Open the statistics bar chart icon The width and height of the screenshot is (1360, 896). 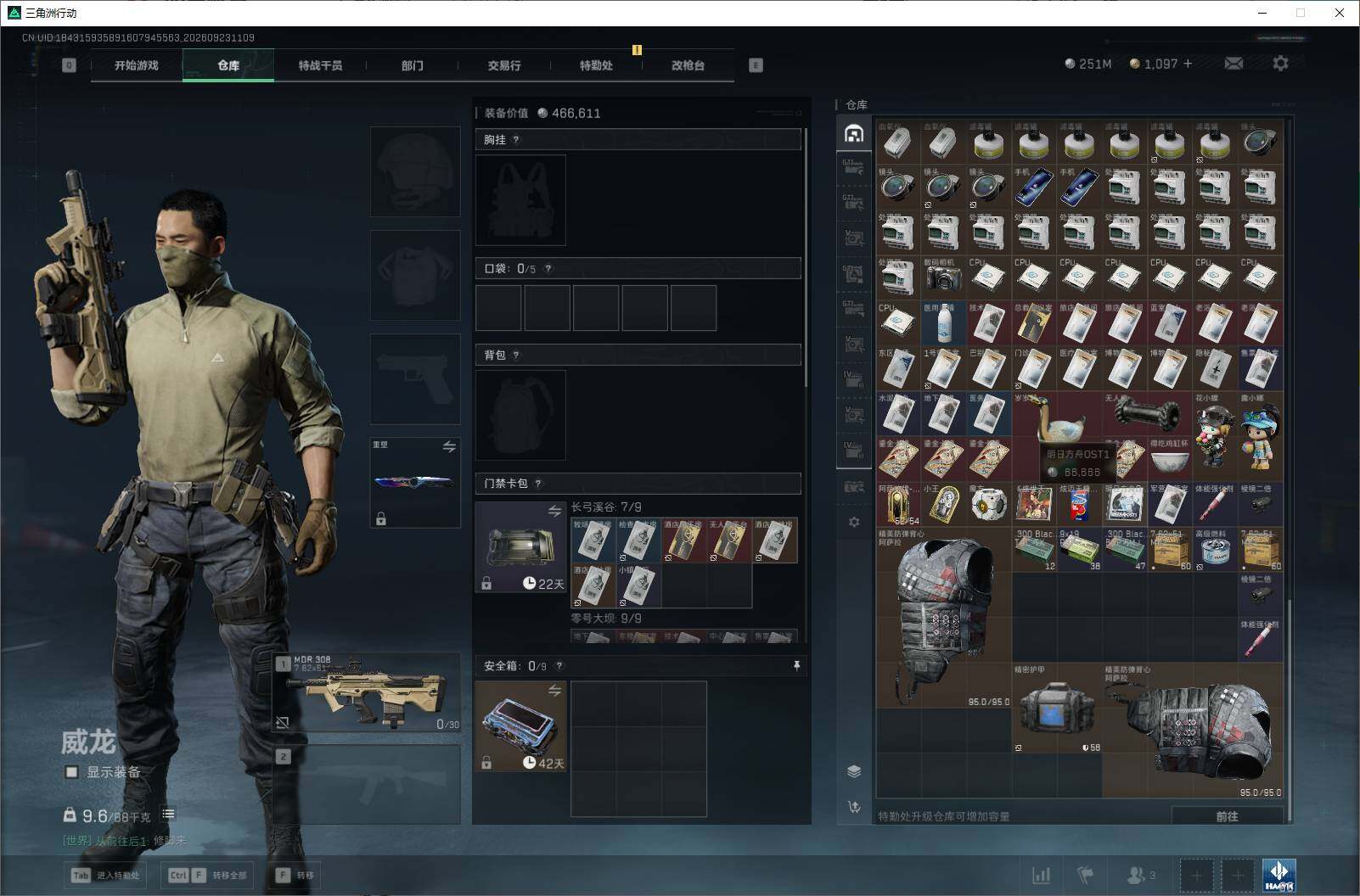click(x=1041, y=875)
